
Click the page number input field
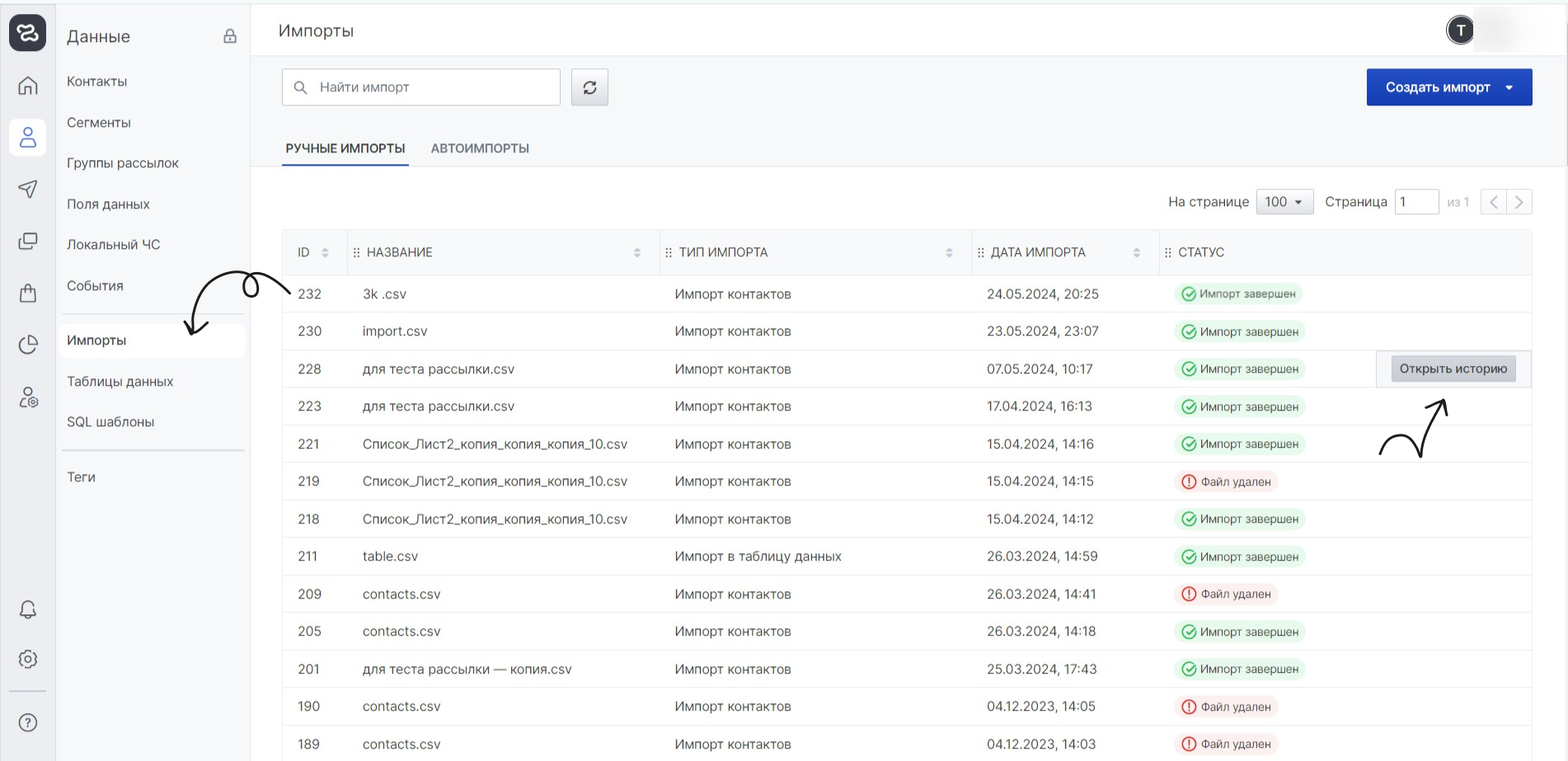click(1416, 202)
